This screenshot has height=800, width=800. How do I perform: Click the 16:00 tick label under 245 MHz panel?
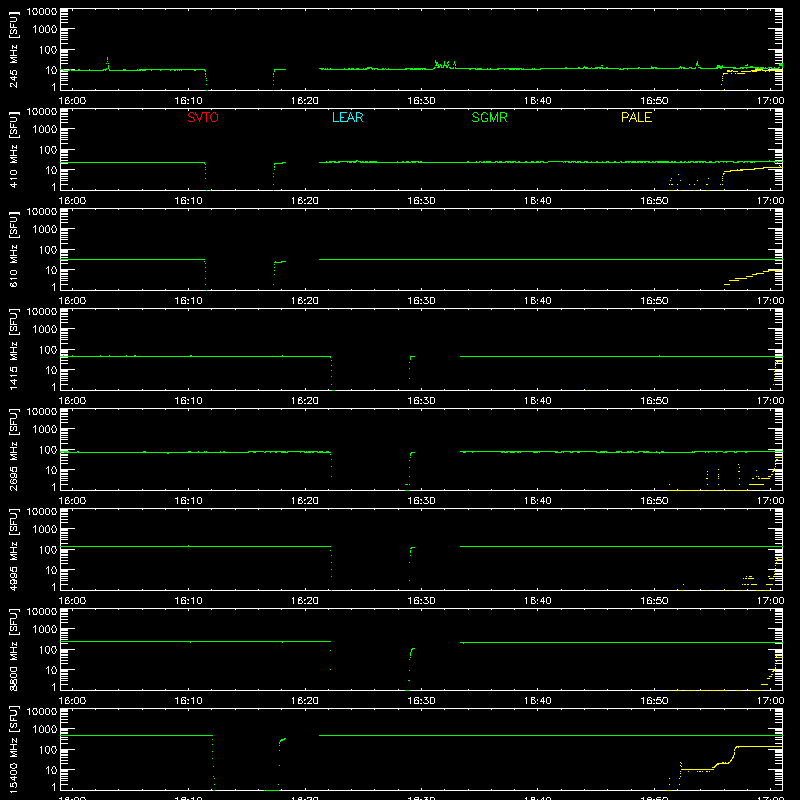pyautogui.click(x=72, y=101)
